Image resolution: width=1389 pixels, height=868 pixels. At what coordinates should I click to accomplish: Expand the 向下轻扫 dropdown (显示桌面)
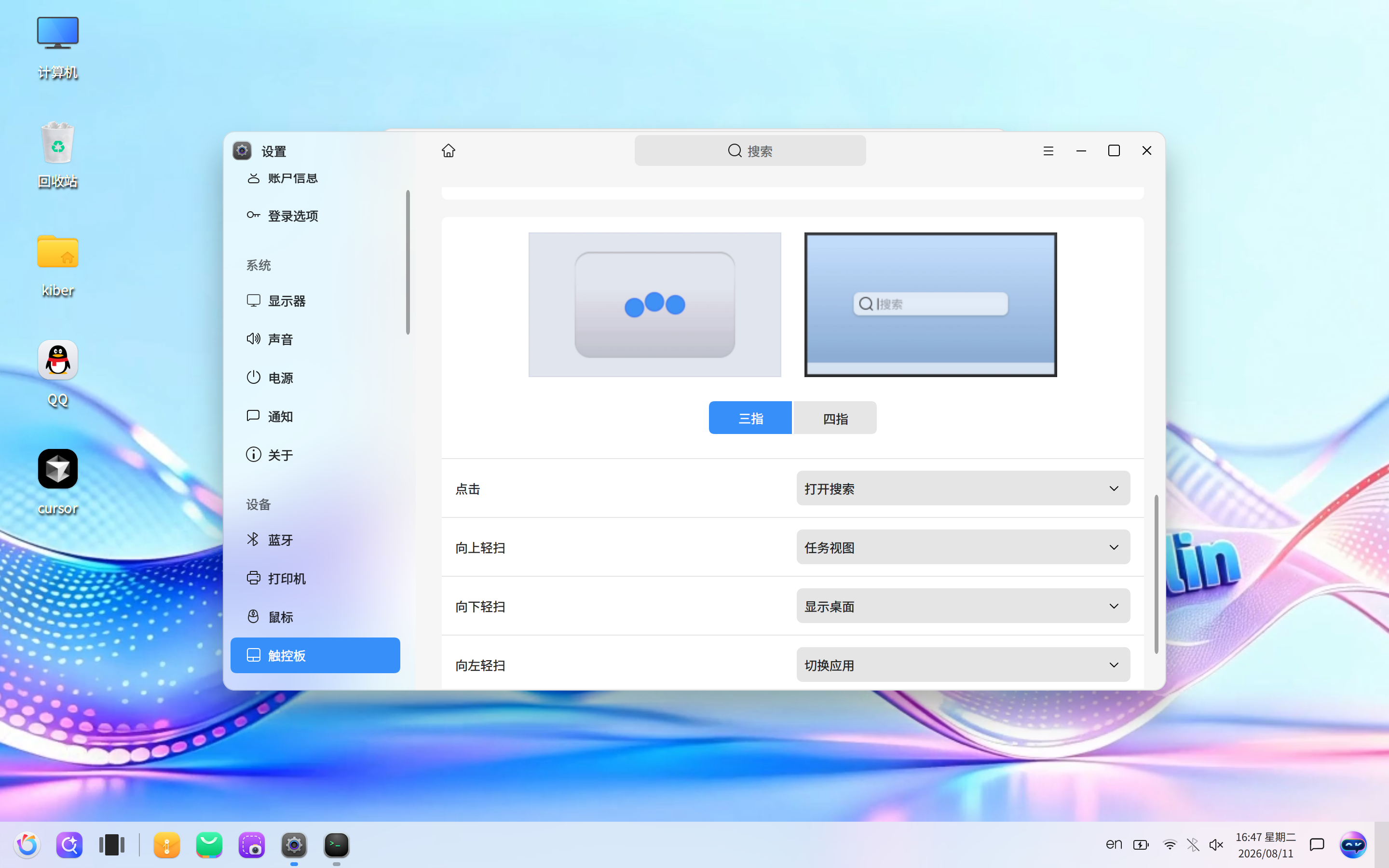[x=963, y=606]
